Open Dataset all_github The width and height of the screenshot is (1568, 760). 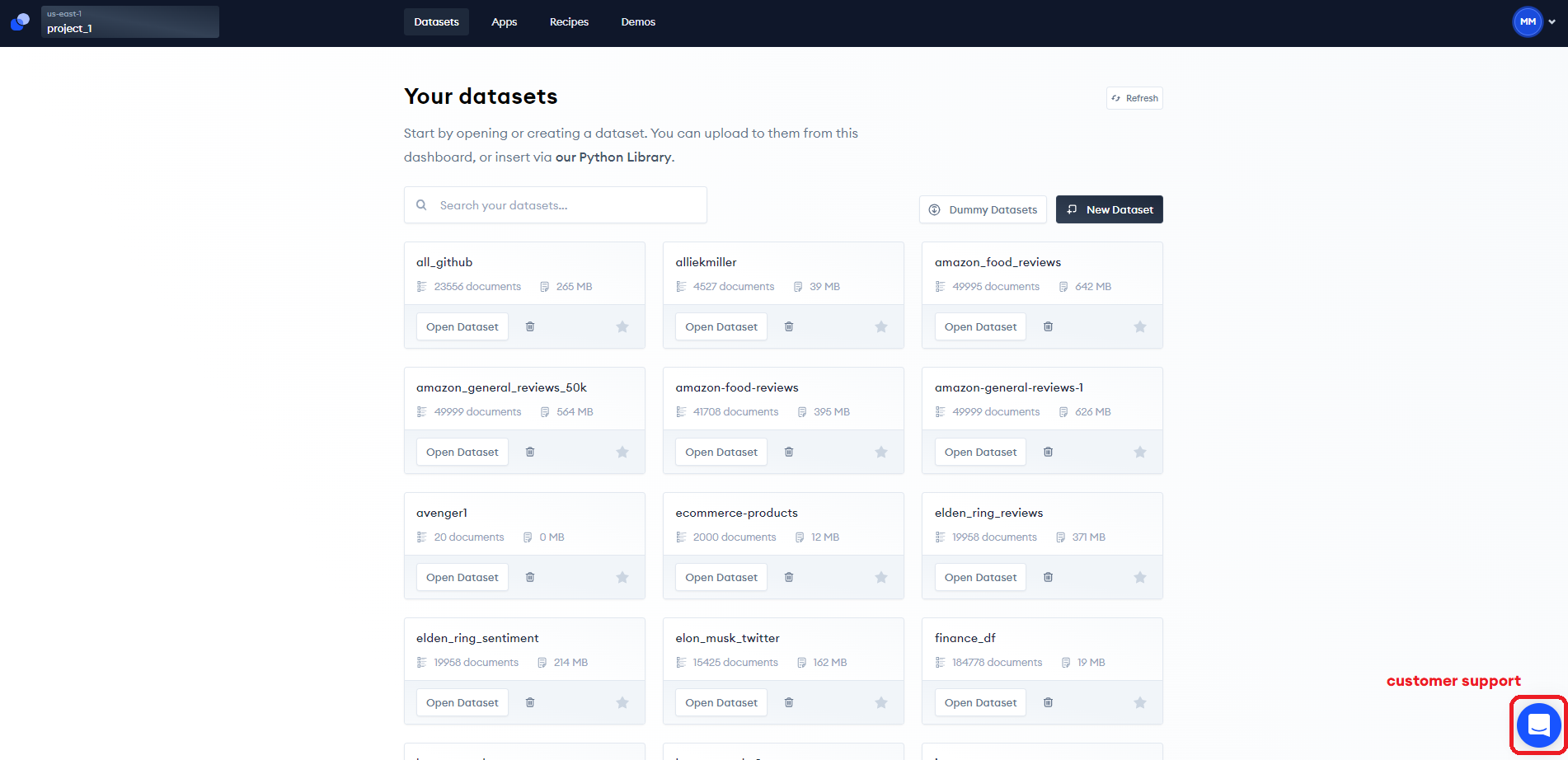point(462,326)
